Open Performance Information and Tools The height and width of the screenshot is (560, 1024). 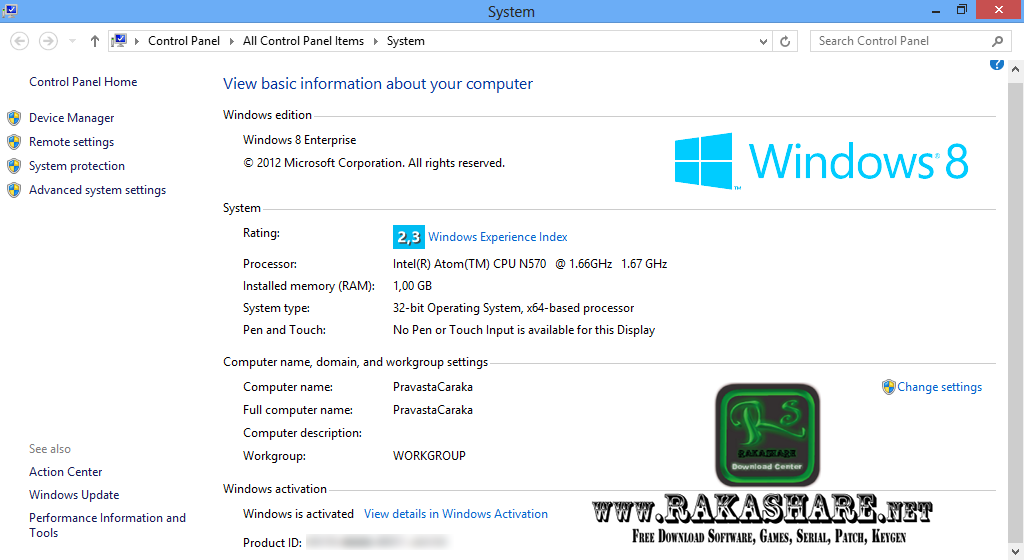[107, 525]
